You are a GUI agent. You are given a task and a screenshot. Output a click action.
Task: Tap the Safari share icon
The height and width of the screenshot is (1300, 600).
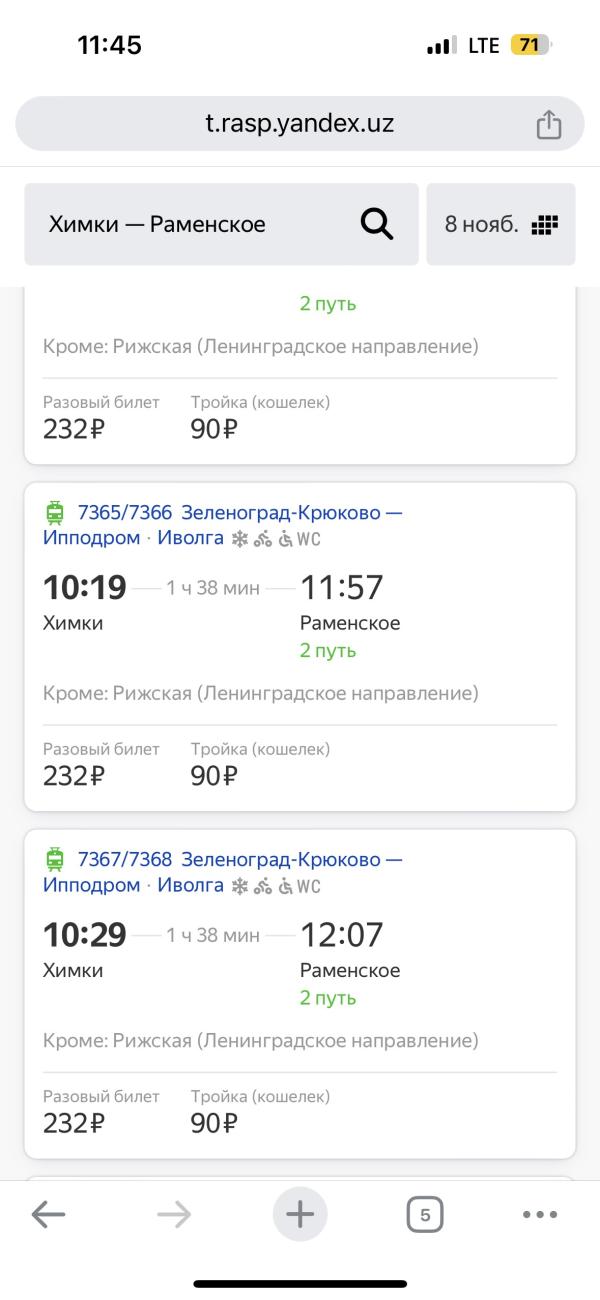(x=548, y=124)
